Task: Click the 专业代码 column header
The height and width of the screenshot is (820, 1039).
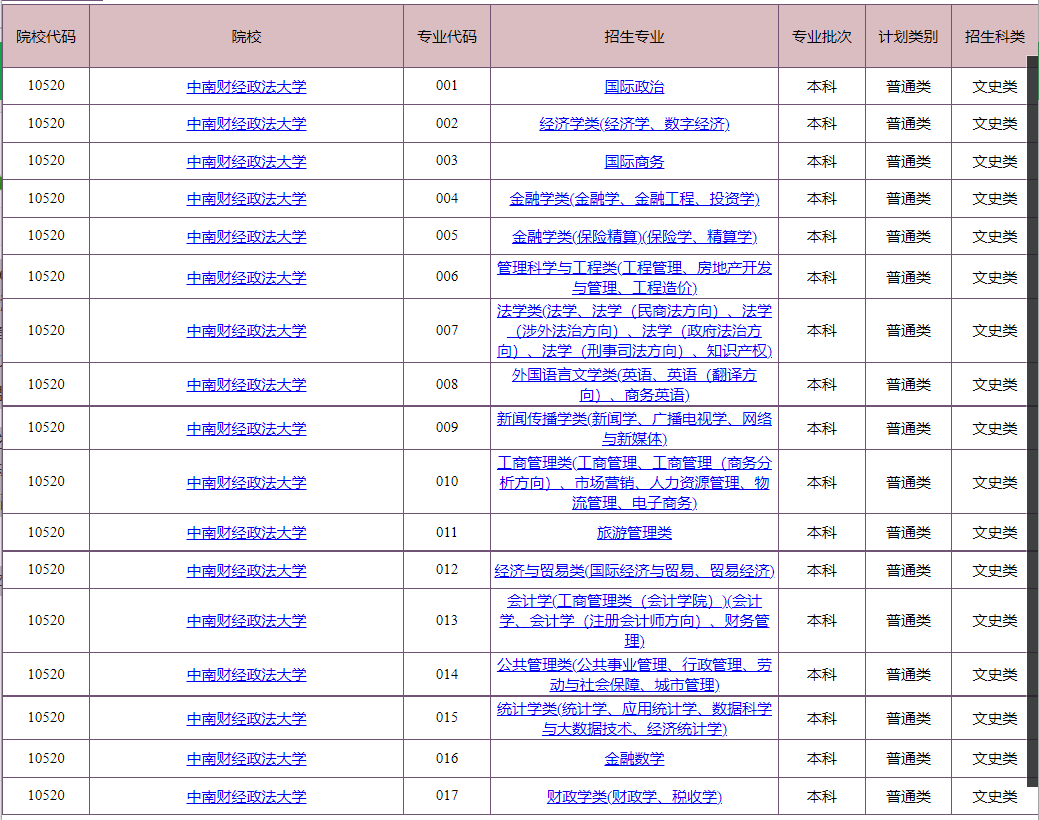Action: [x=447, y=36]
